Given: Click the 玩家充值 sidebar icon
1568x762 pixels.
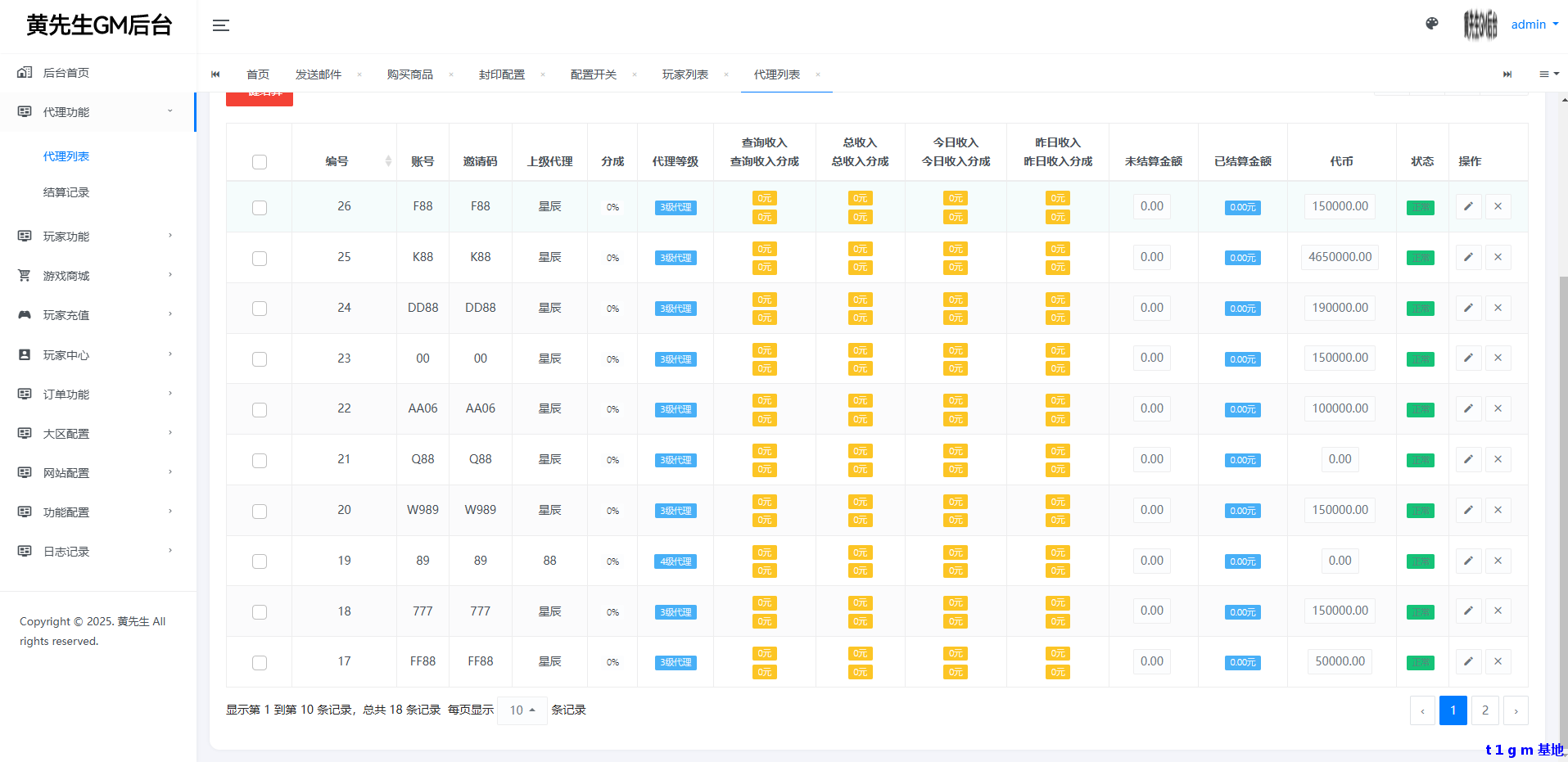Looking at the screenshot, I should pos(24,314).
